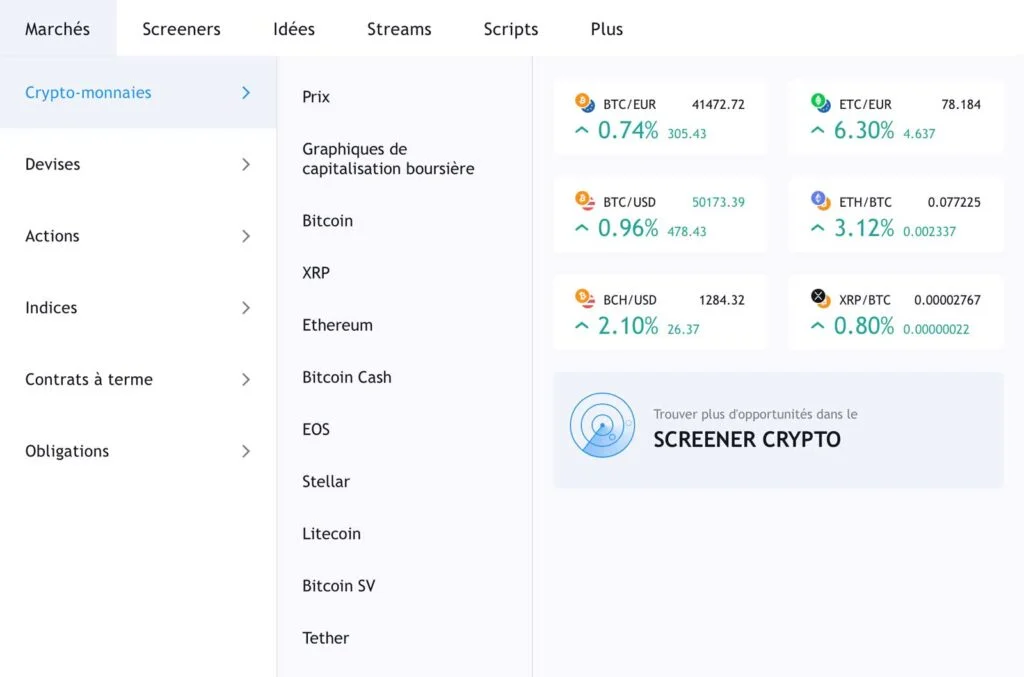Open the Screeners menu

click(181, 29)
